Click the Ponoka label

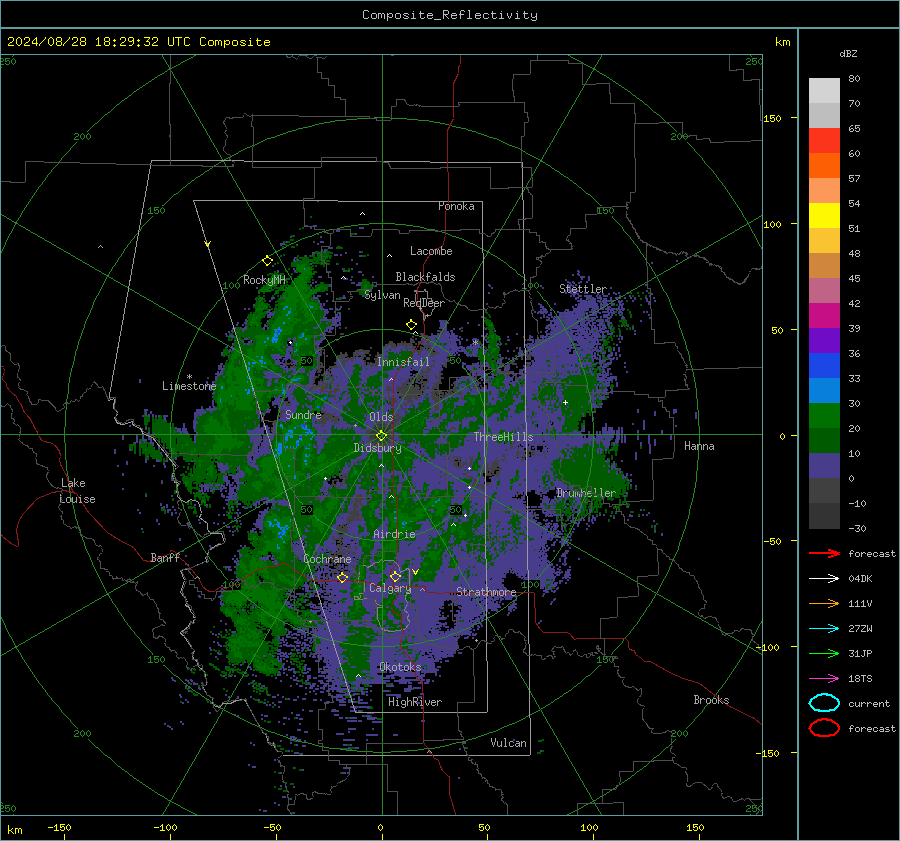[456, 206]
